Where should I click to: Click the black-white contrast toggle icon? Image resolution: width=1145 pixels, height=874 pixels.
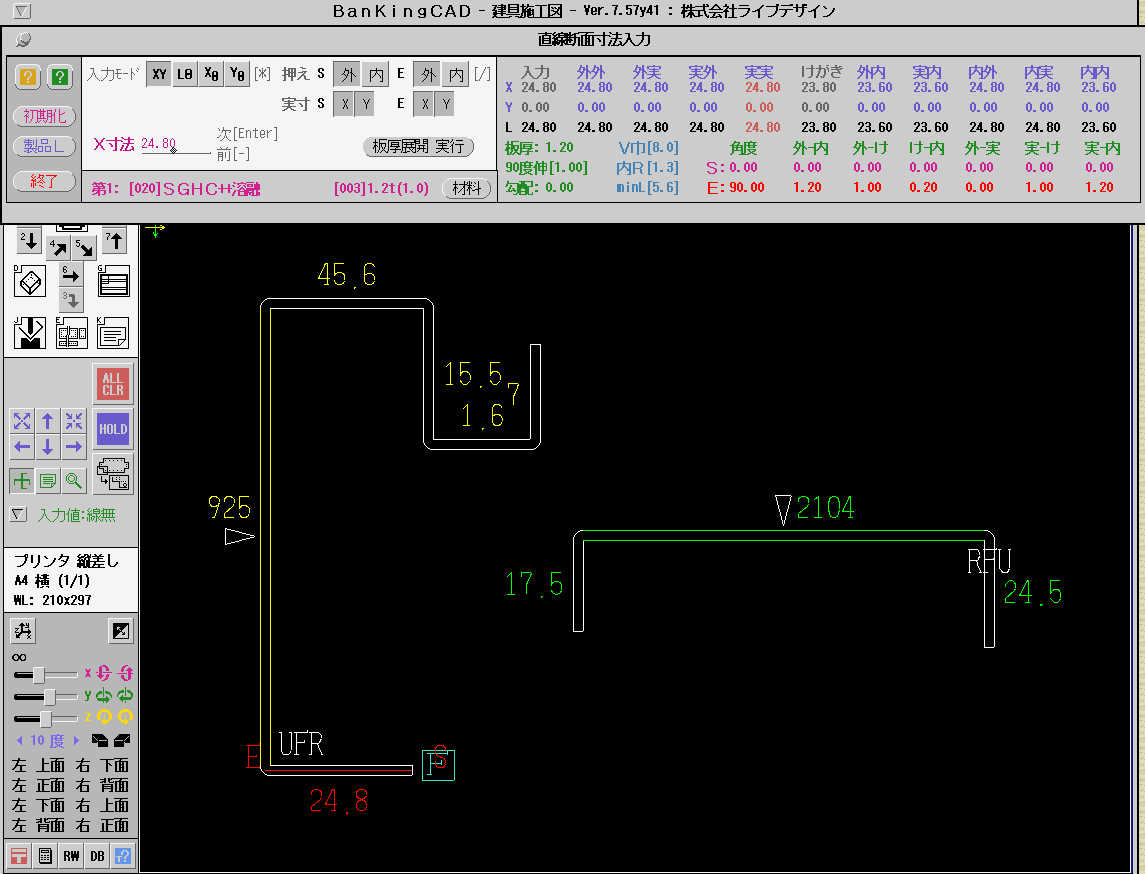click(x=120, y=631)
